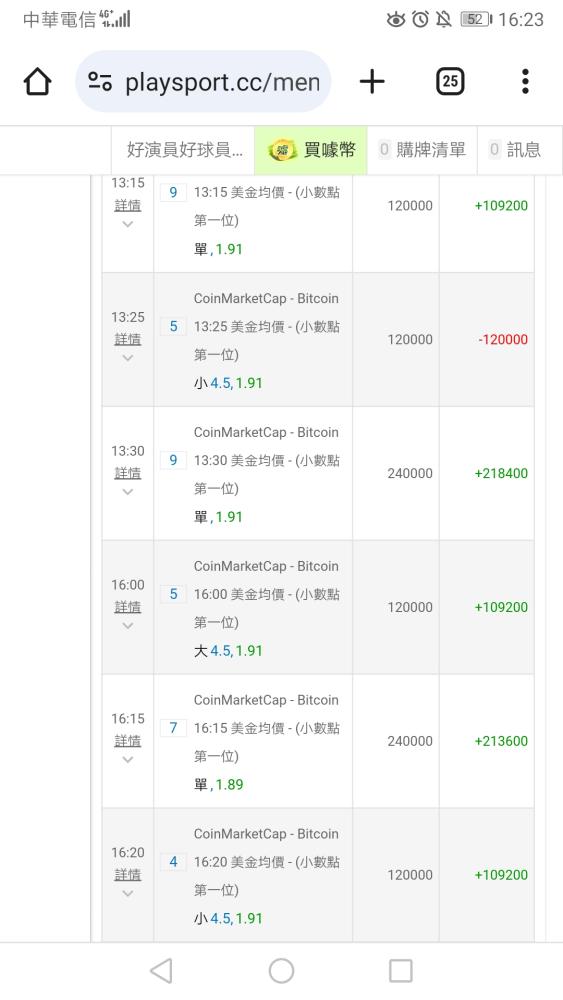Open the browser three-dot menu
Screen dimensions: 563x1000
(525, 82)
